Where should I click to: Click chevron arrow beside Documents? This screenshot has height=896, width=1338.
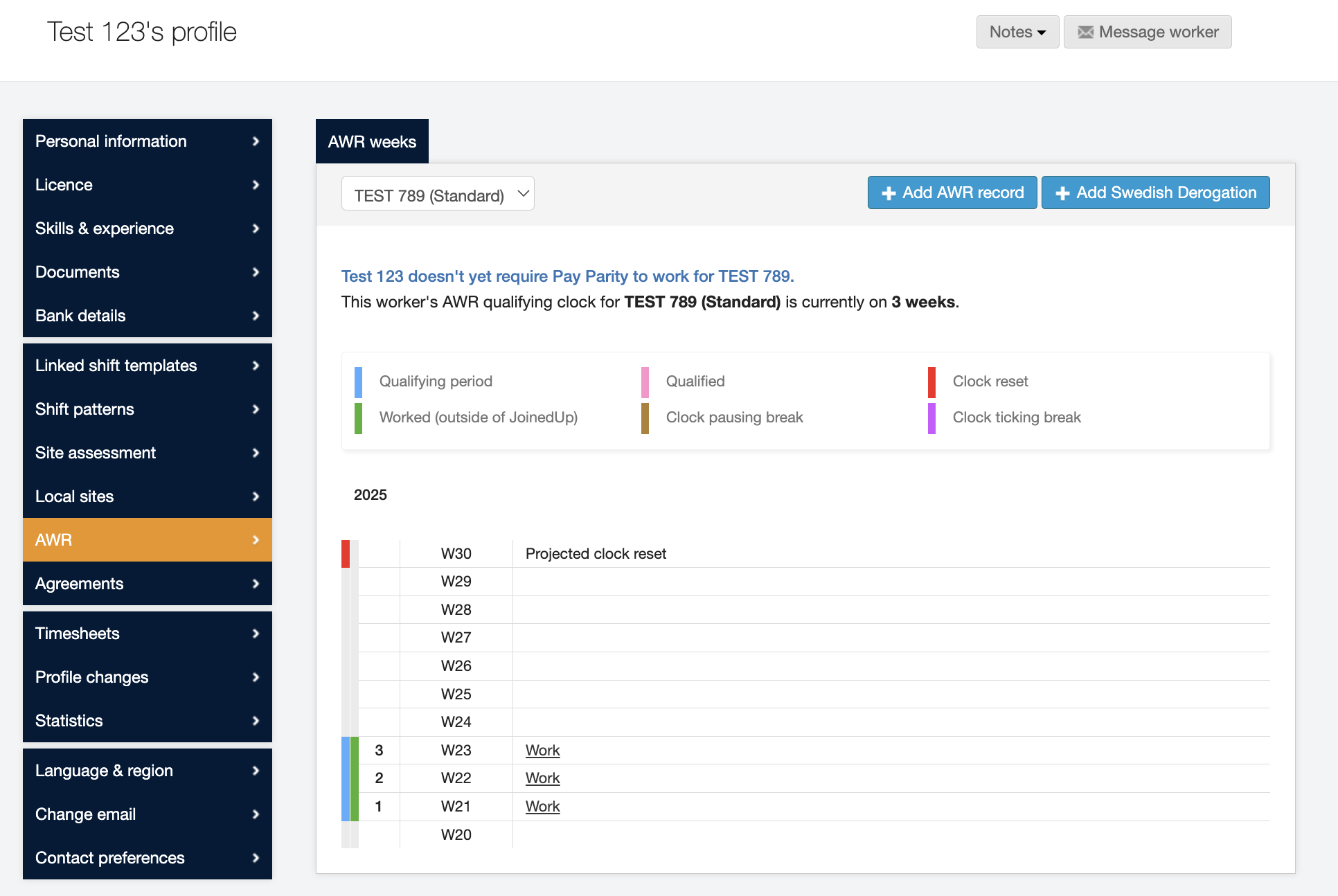pyautogui.click(x=256, y=272)
